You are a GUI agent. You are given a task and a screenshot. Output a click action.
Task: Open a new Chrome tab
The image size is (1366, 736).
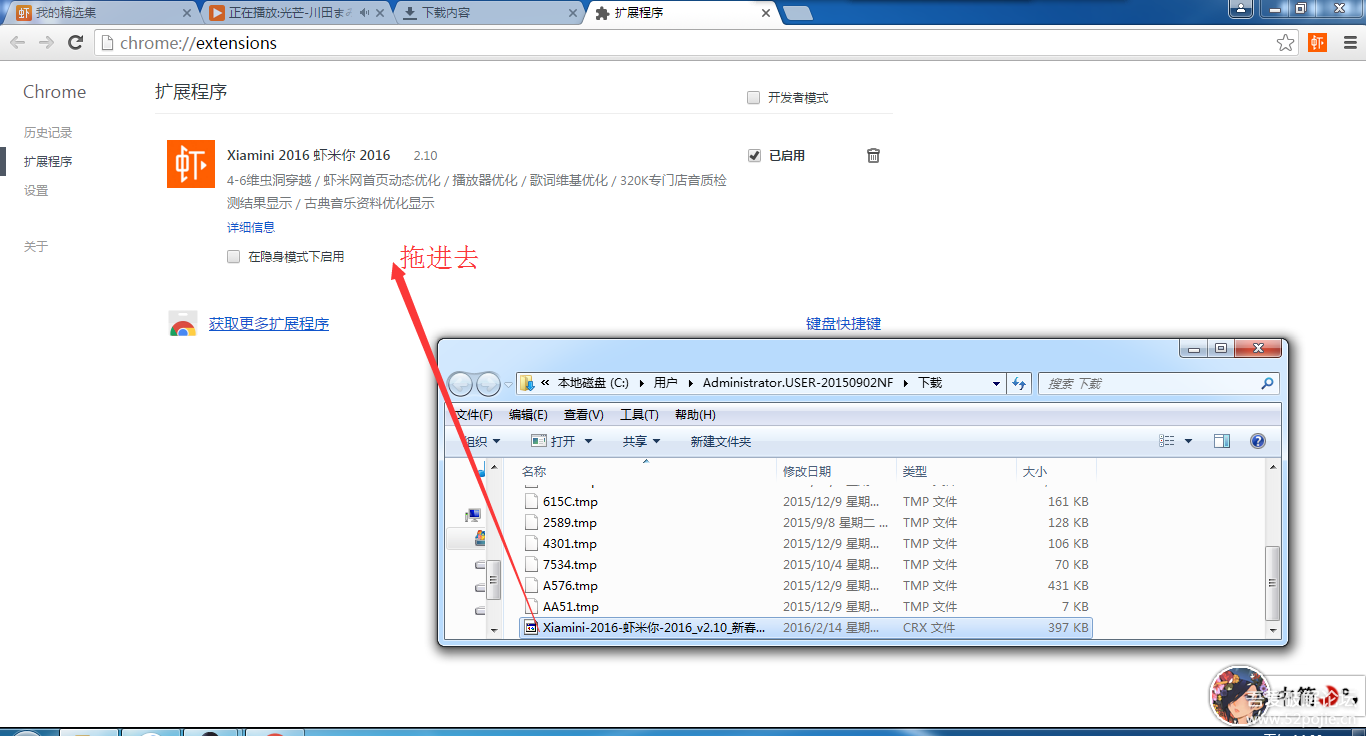797,13
